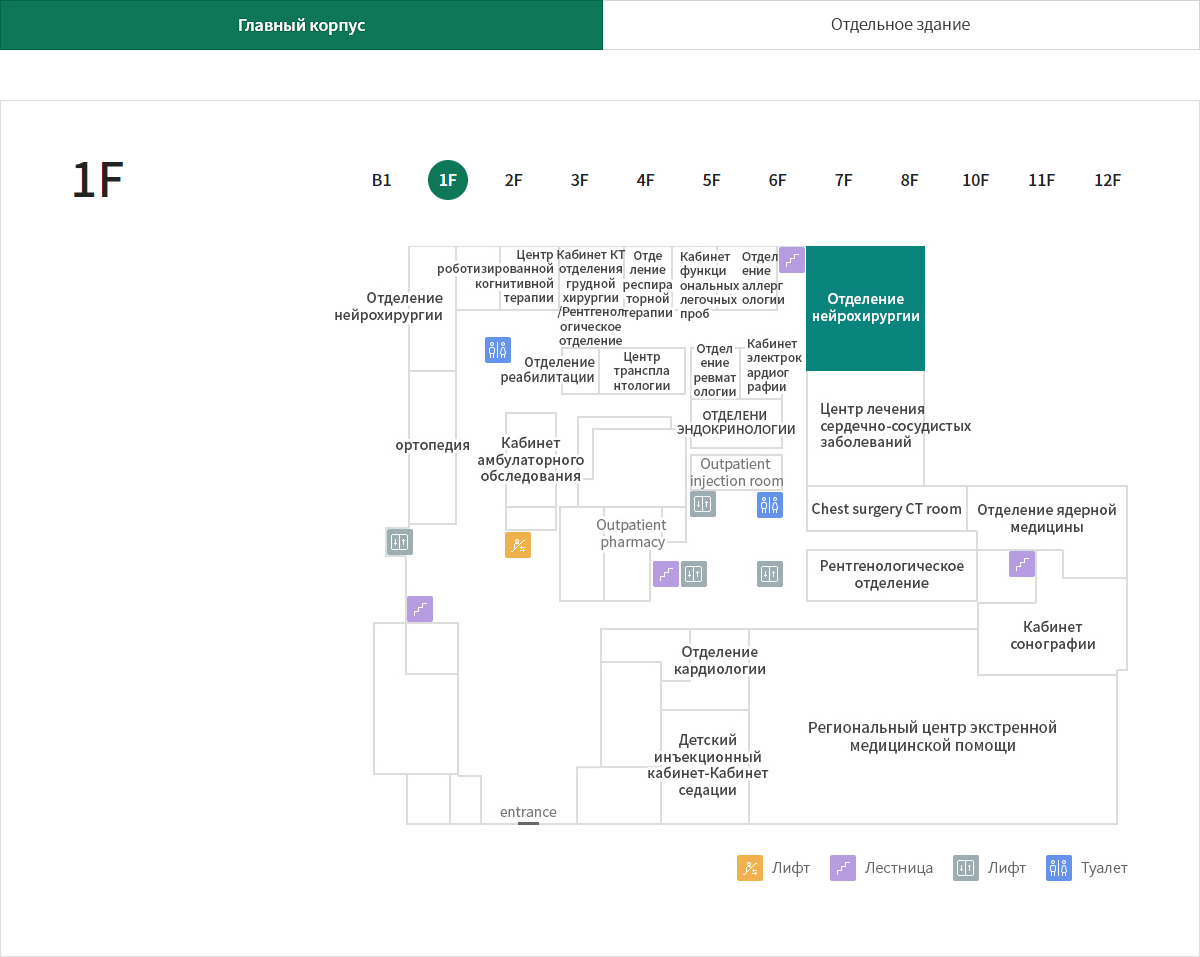The width and height of the screenshot is (1200, 957).
Task: Click the purple Лестница icon in the legend
Action: [843, 868]
